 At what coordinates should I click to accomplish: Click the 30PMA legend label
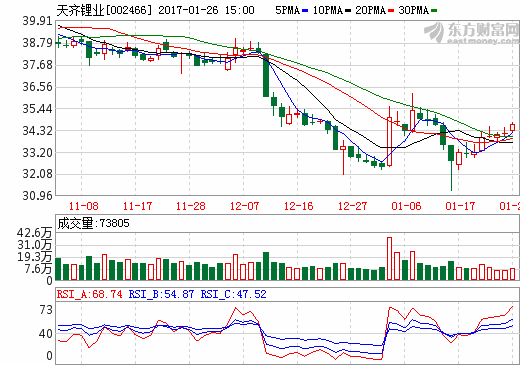pos(414,10)
